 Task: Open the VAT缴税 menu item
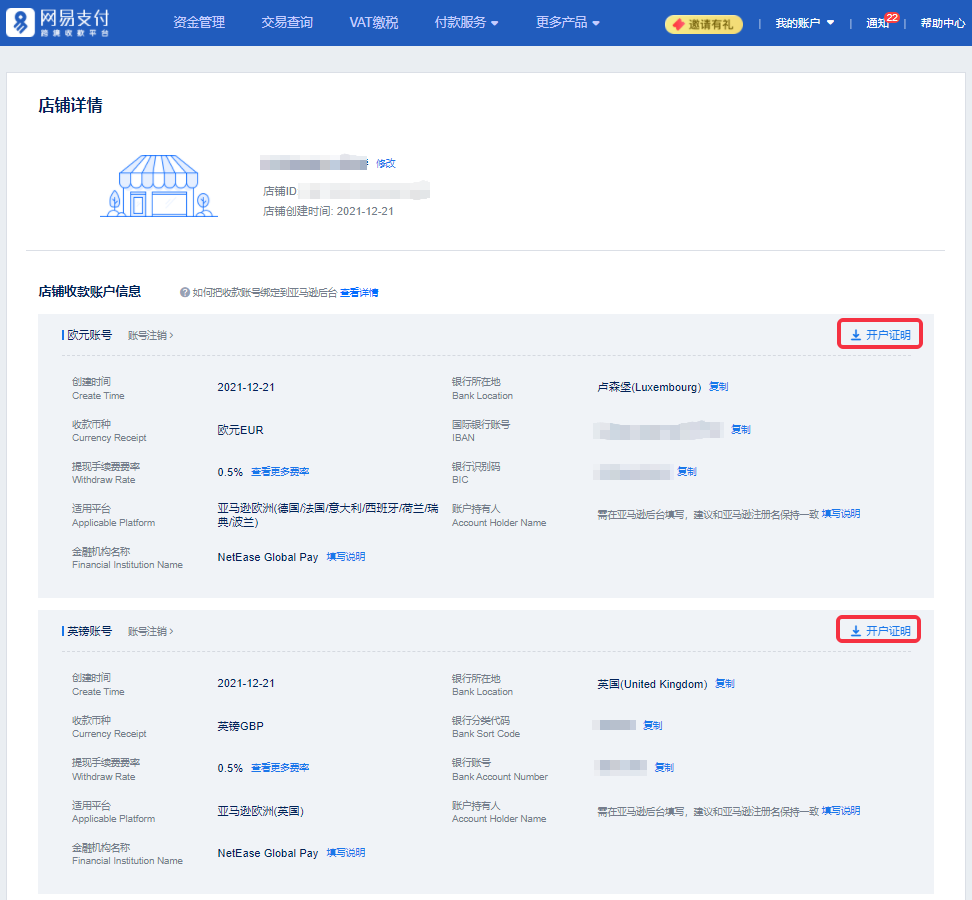[374, 22]
